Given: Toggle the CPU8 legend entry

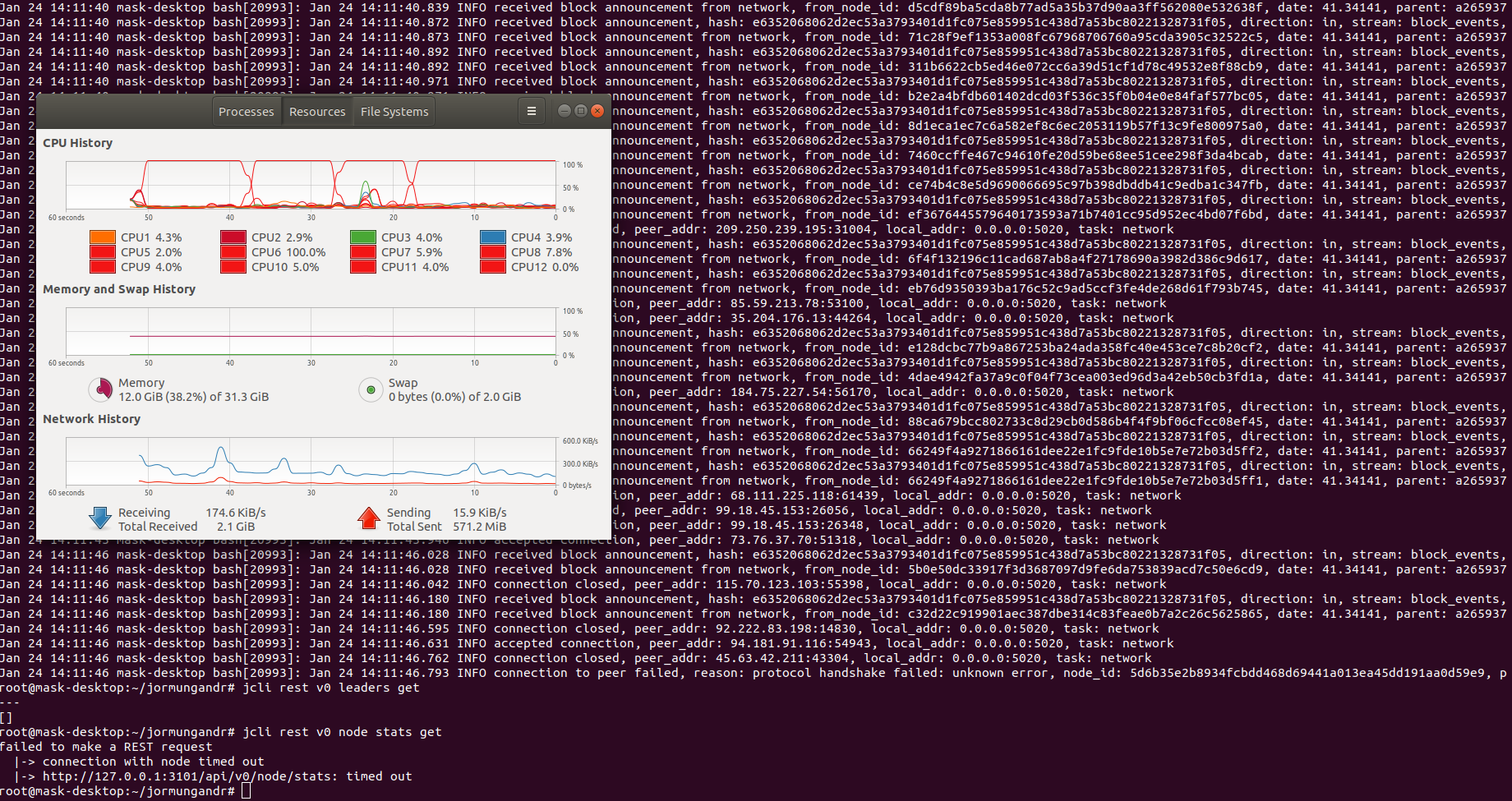Looking at the screenshot, I should [491, 251].
